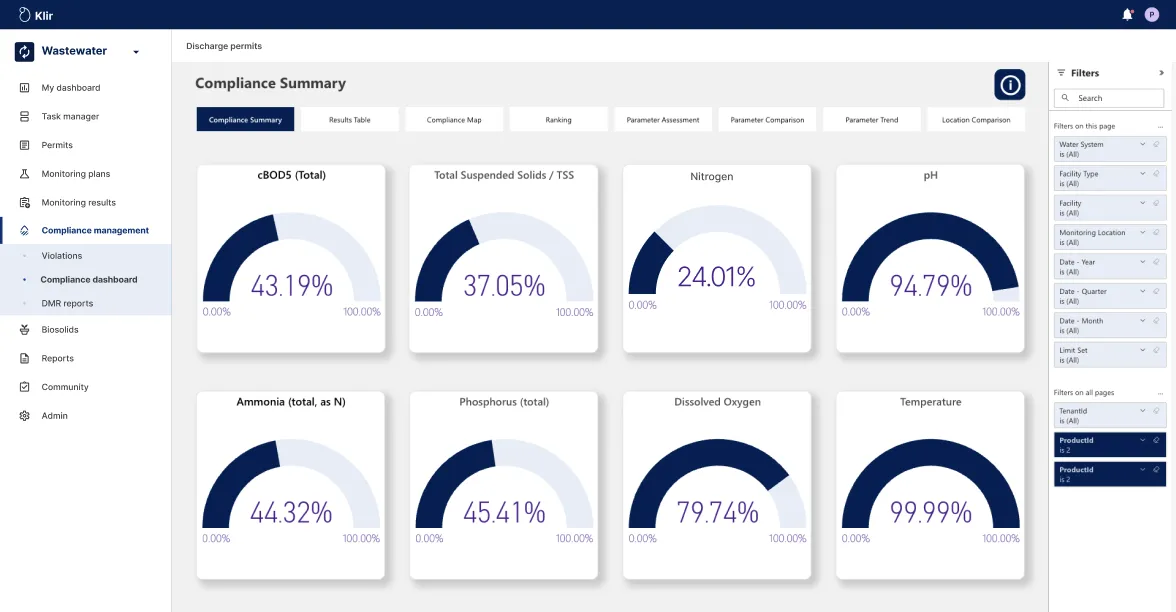Select the Monitoring plans icon
The image size is (1176, 612).
(22, 173)
